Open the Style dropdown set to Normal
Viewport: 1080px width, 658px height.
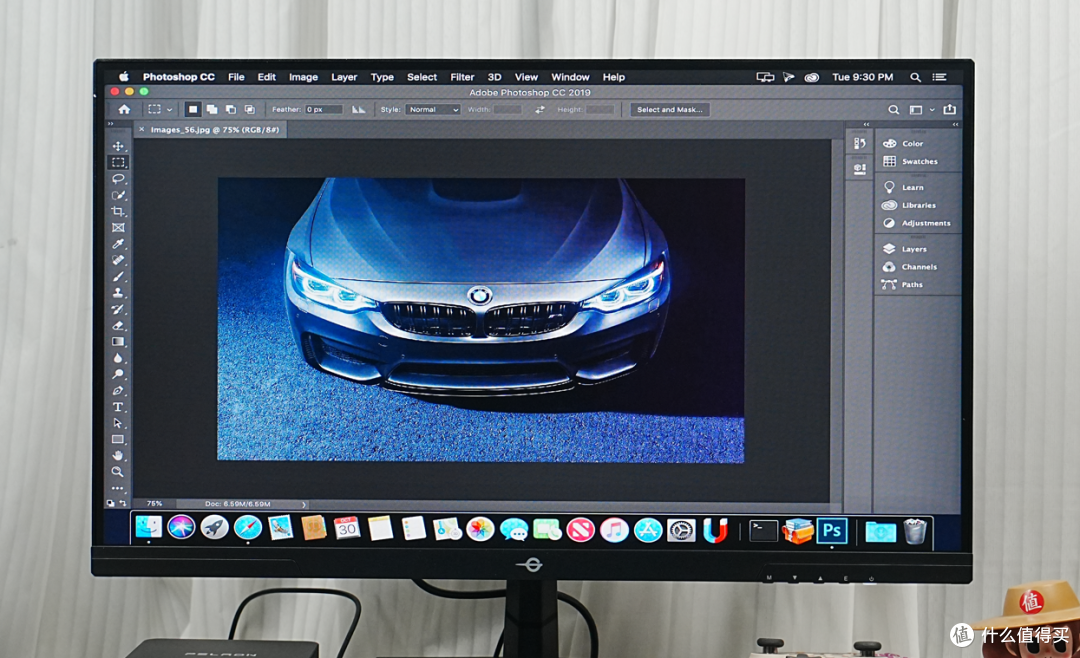(433, 110)
